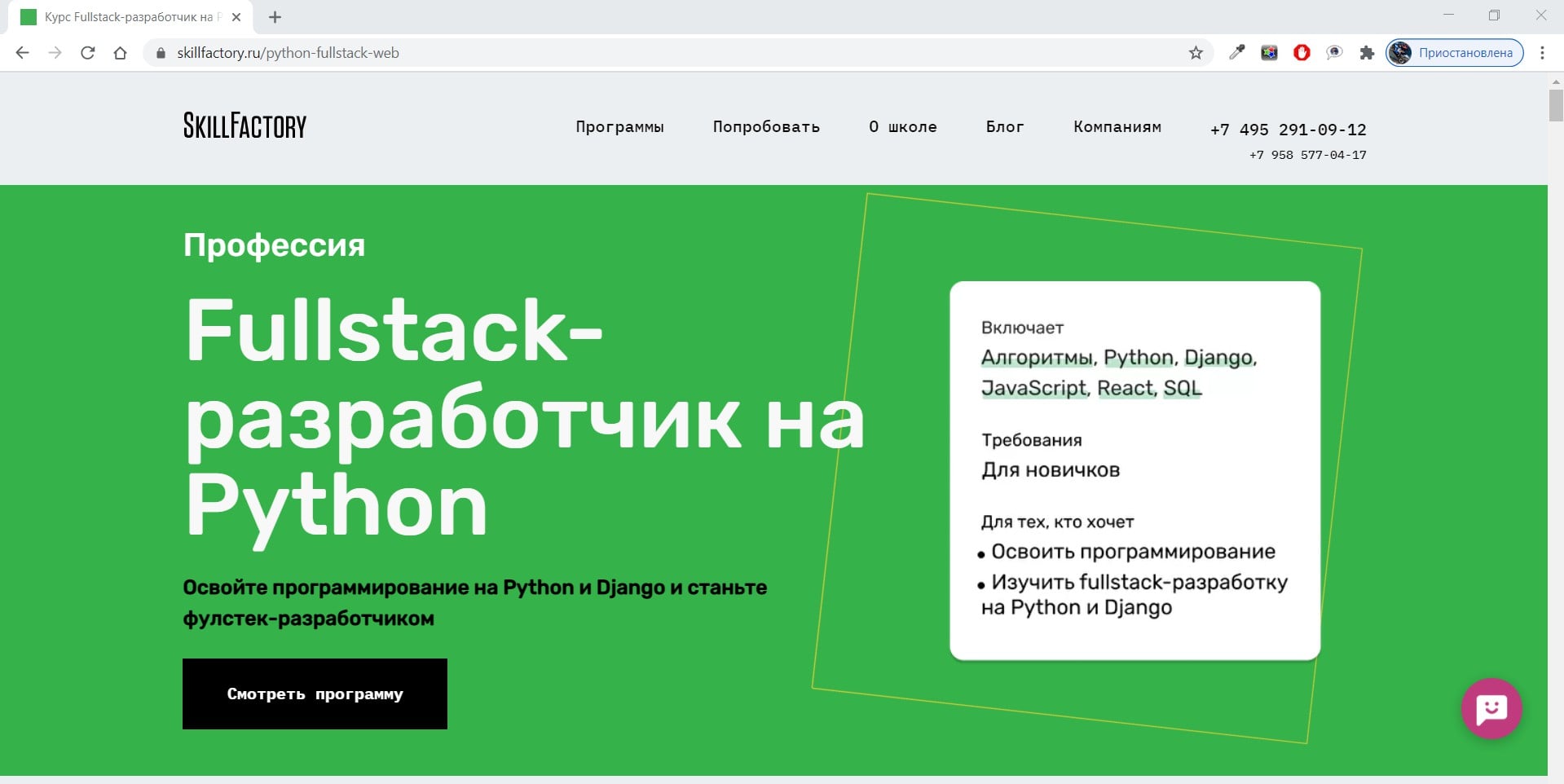
Task: Open the Chrome three-dot menu
Action: tap(1542, 53)
